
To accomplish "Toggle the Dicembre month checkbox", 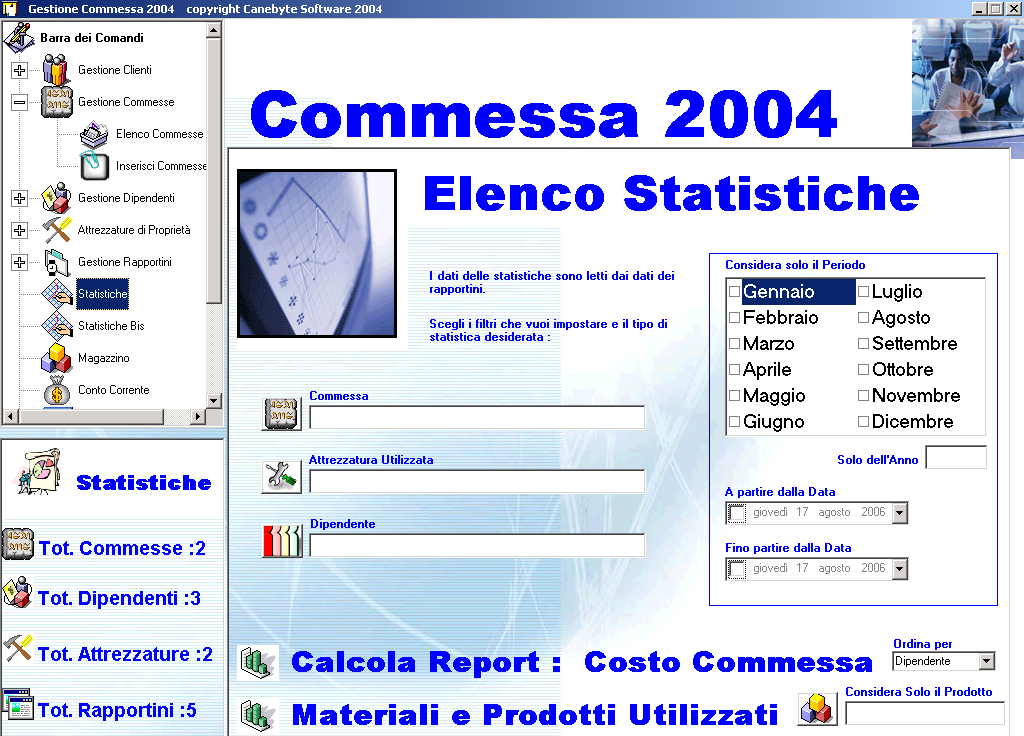I will (x=863, y=422).
